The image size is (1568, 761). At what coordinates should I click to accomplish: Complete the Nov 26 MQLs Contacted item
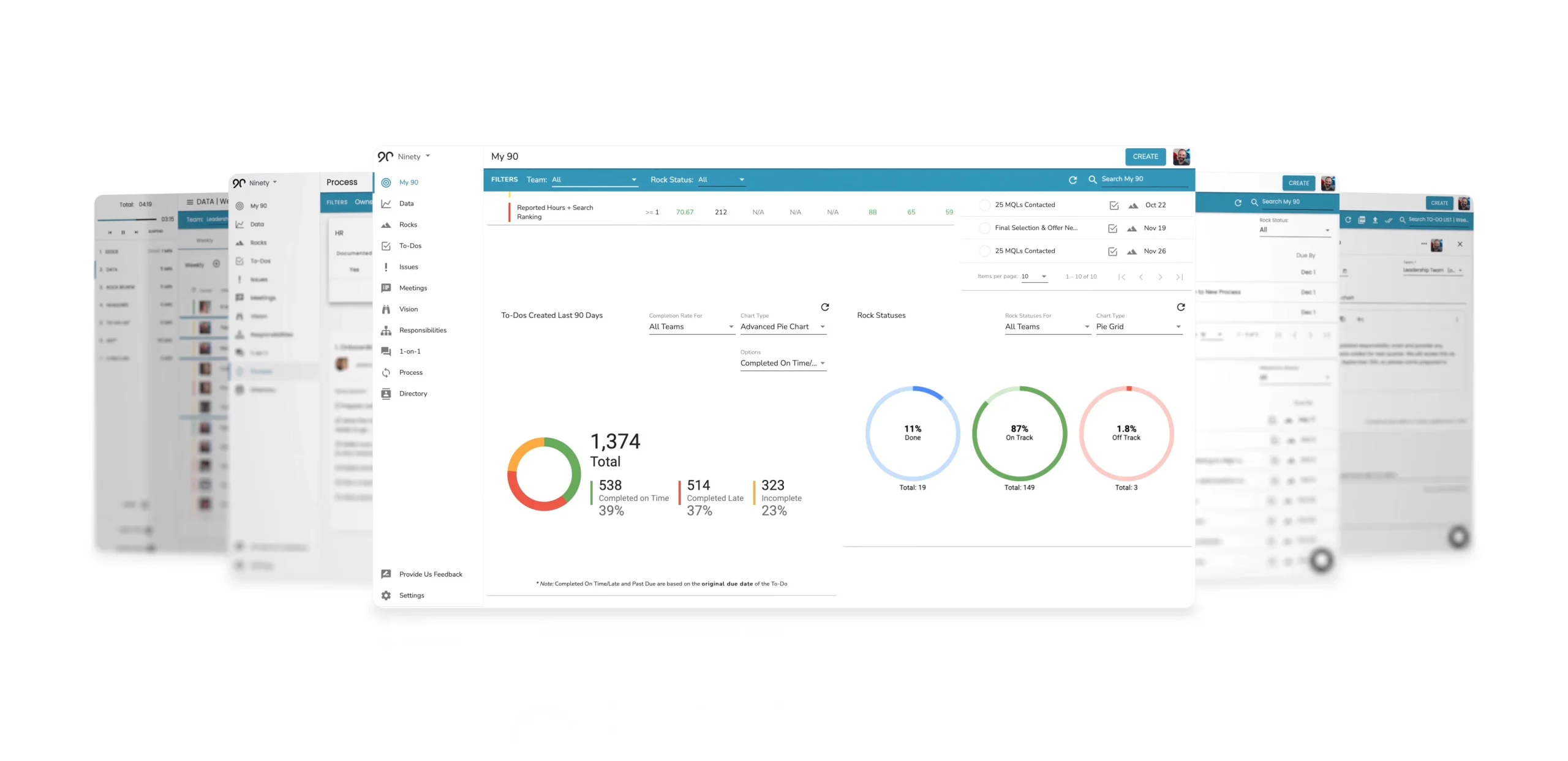point(984,251)
